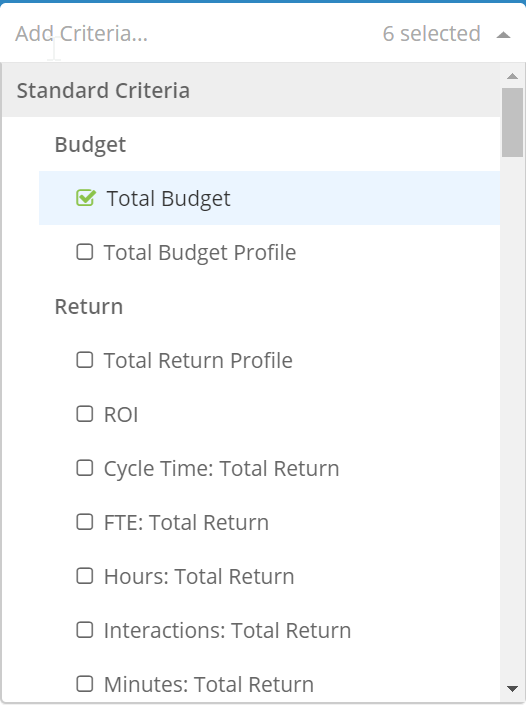This screenshot has height=708, width=526.
Task: Enable the Total Return Profile checkbox
Action: 85,360
